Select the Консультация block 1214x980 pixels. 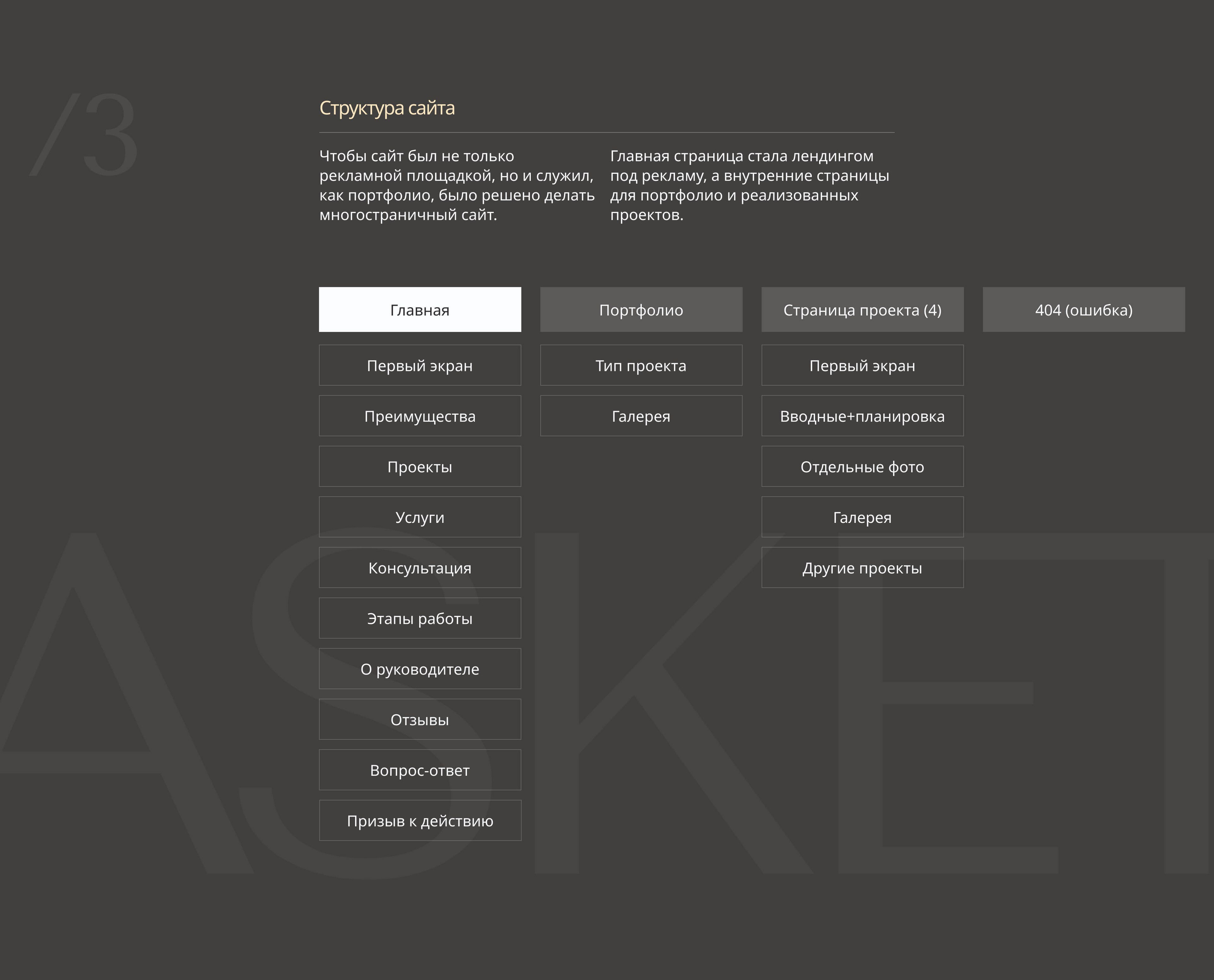click(x=420, y=567)
